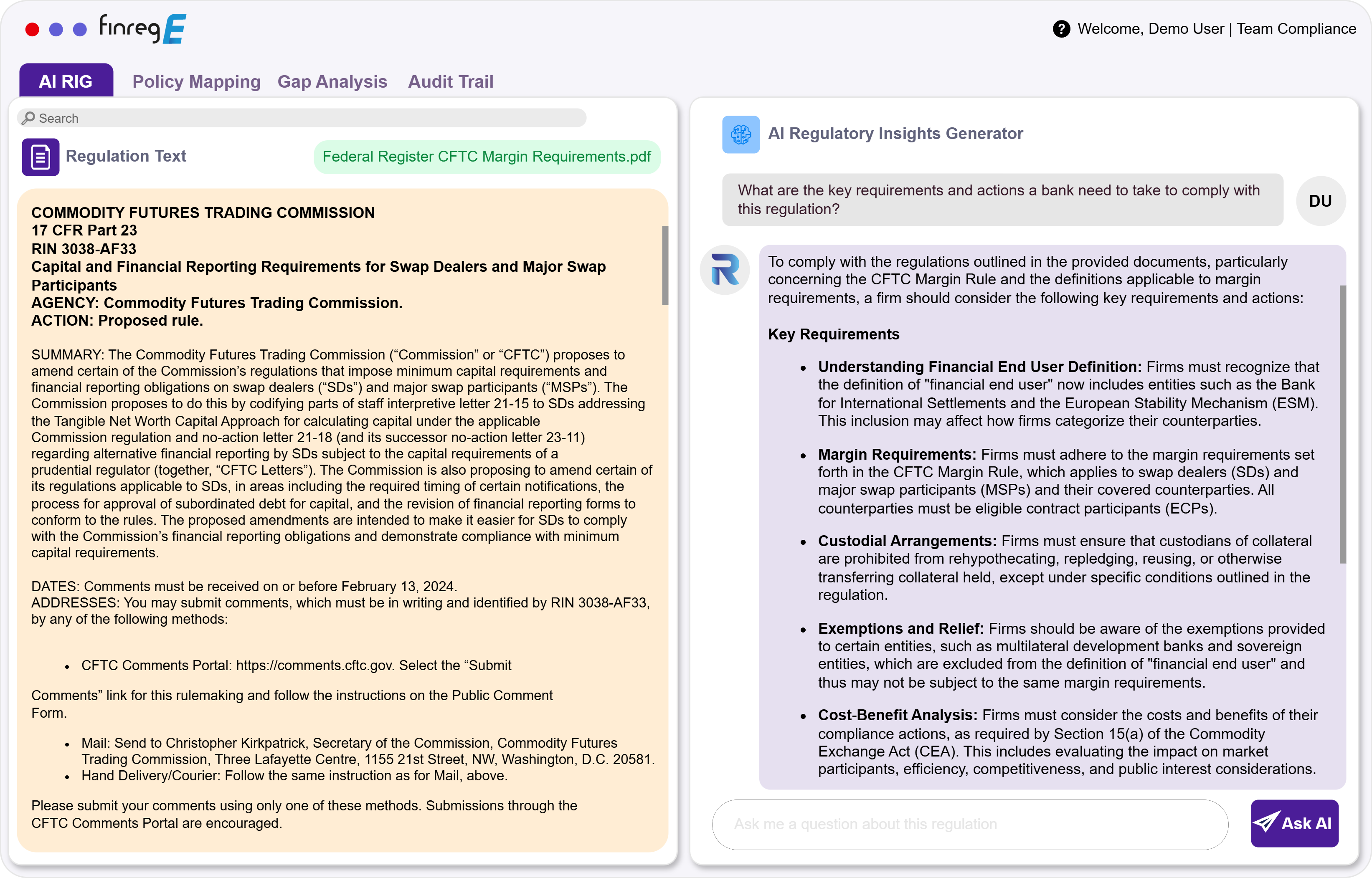
Task: Click the red window dot
Action: pyautogui.click(x=33, y=30)
